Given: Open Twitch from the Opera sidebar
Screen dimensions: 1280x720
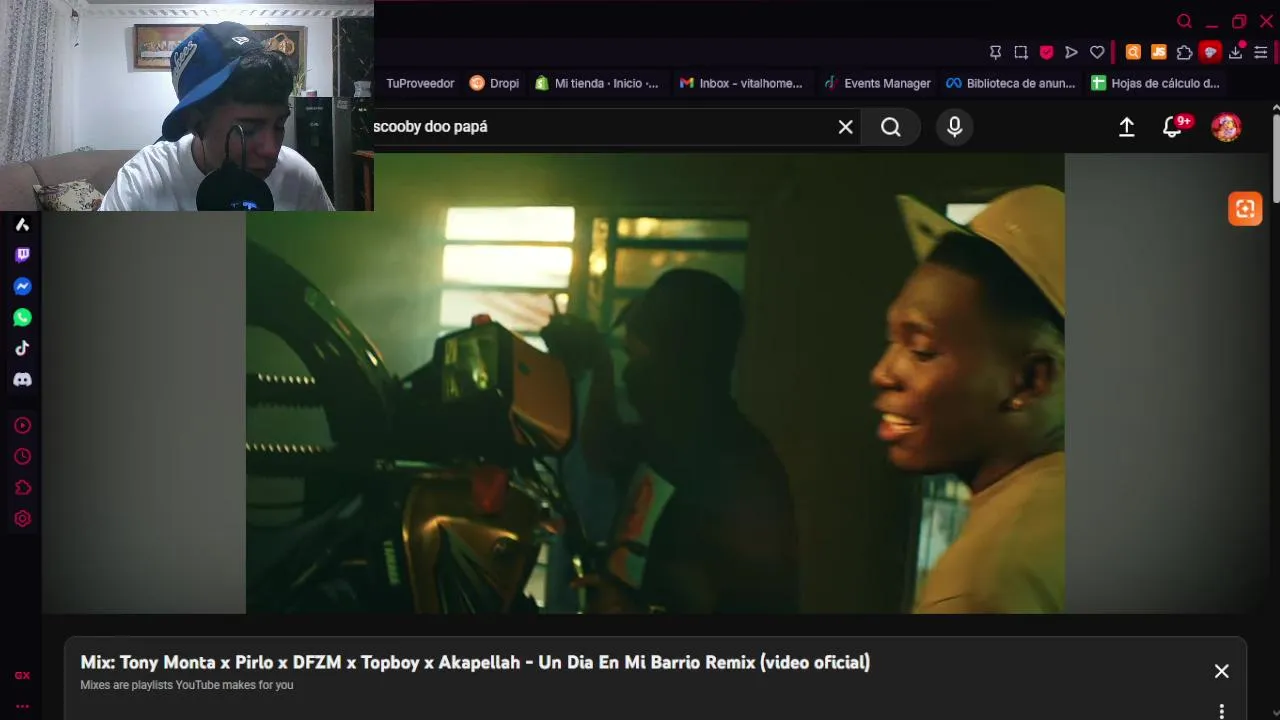Looking at the screenshot, I should [22, 255].
